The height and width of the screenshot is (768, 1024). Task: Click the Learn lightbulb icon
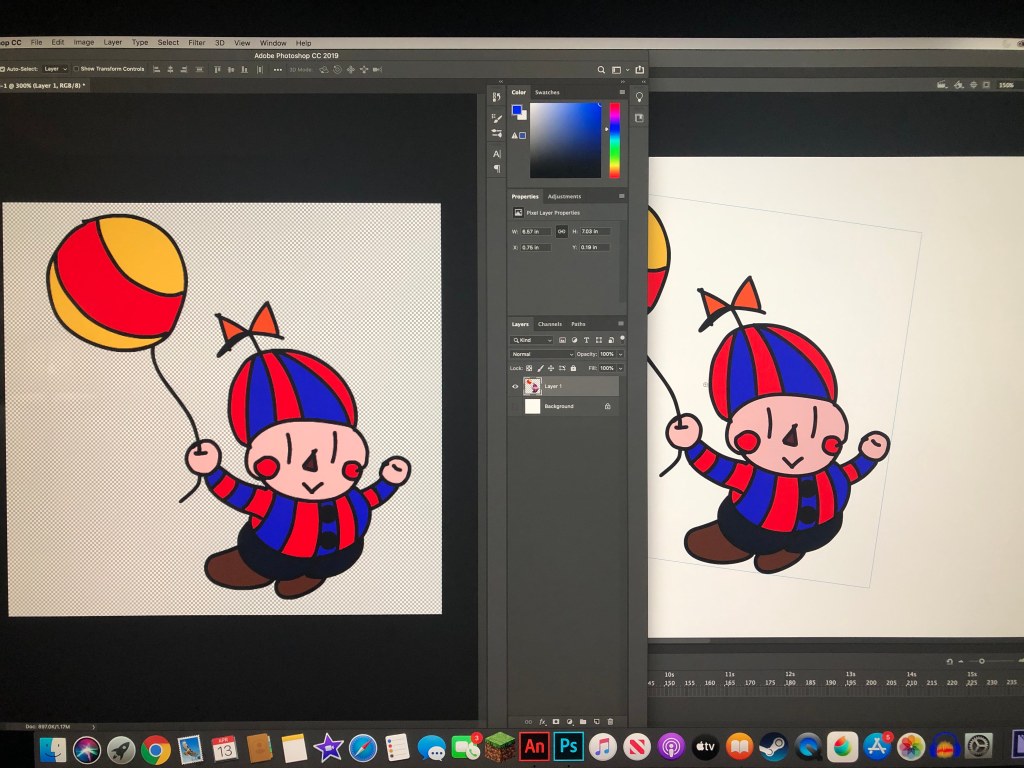point(639,97)
